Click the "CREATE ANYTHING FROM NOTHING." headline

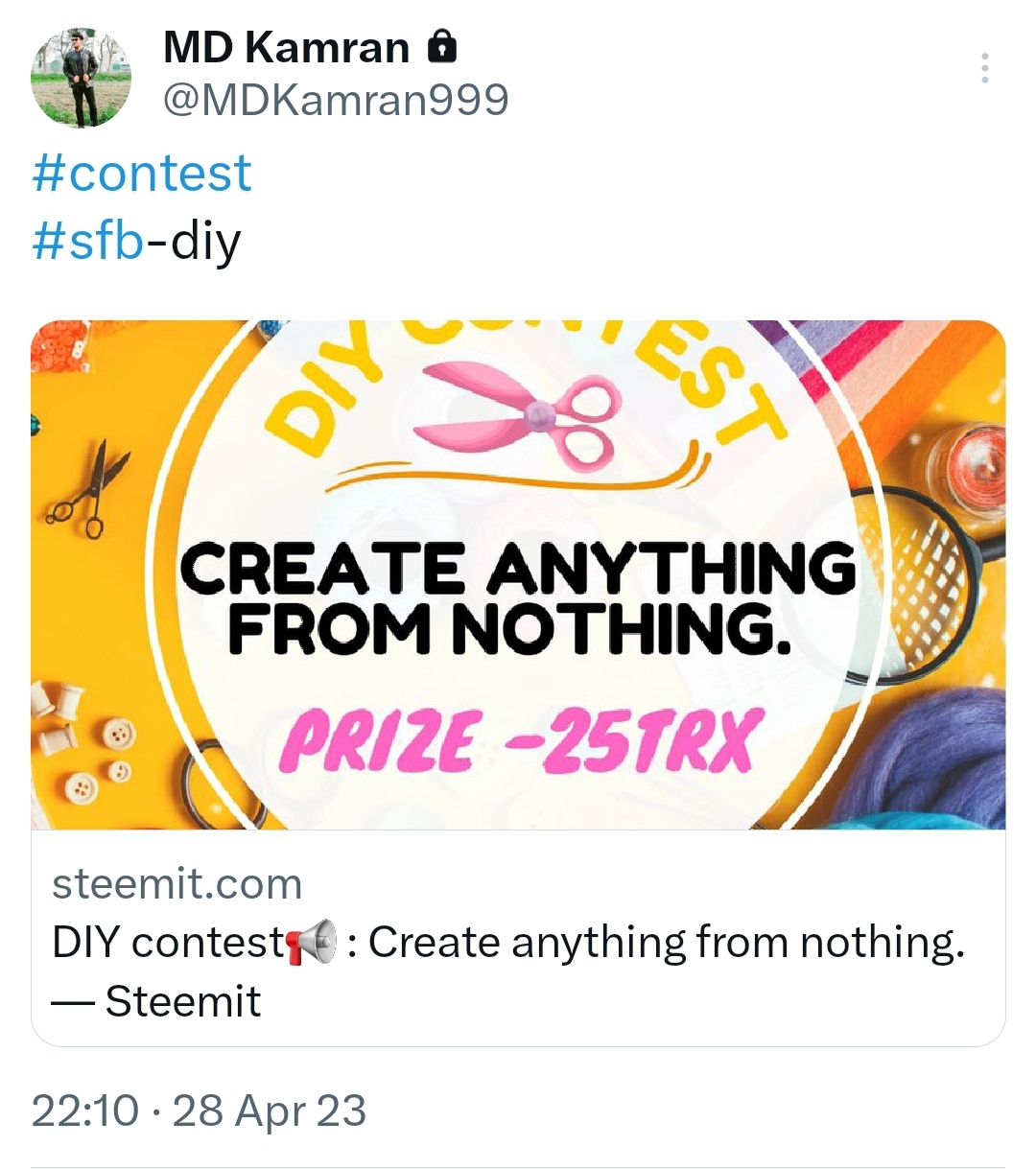(516, 596)
